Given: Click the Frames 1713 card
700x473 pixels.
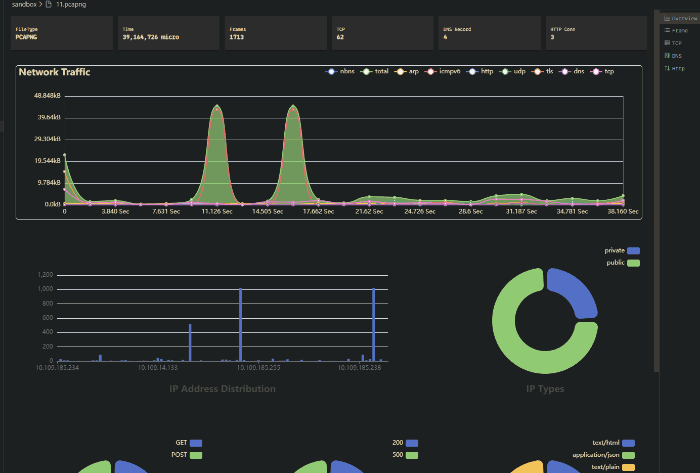Looking at the screenshot, I should click(276, 33).
